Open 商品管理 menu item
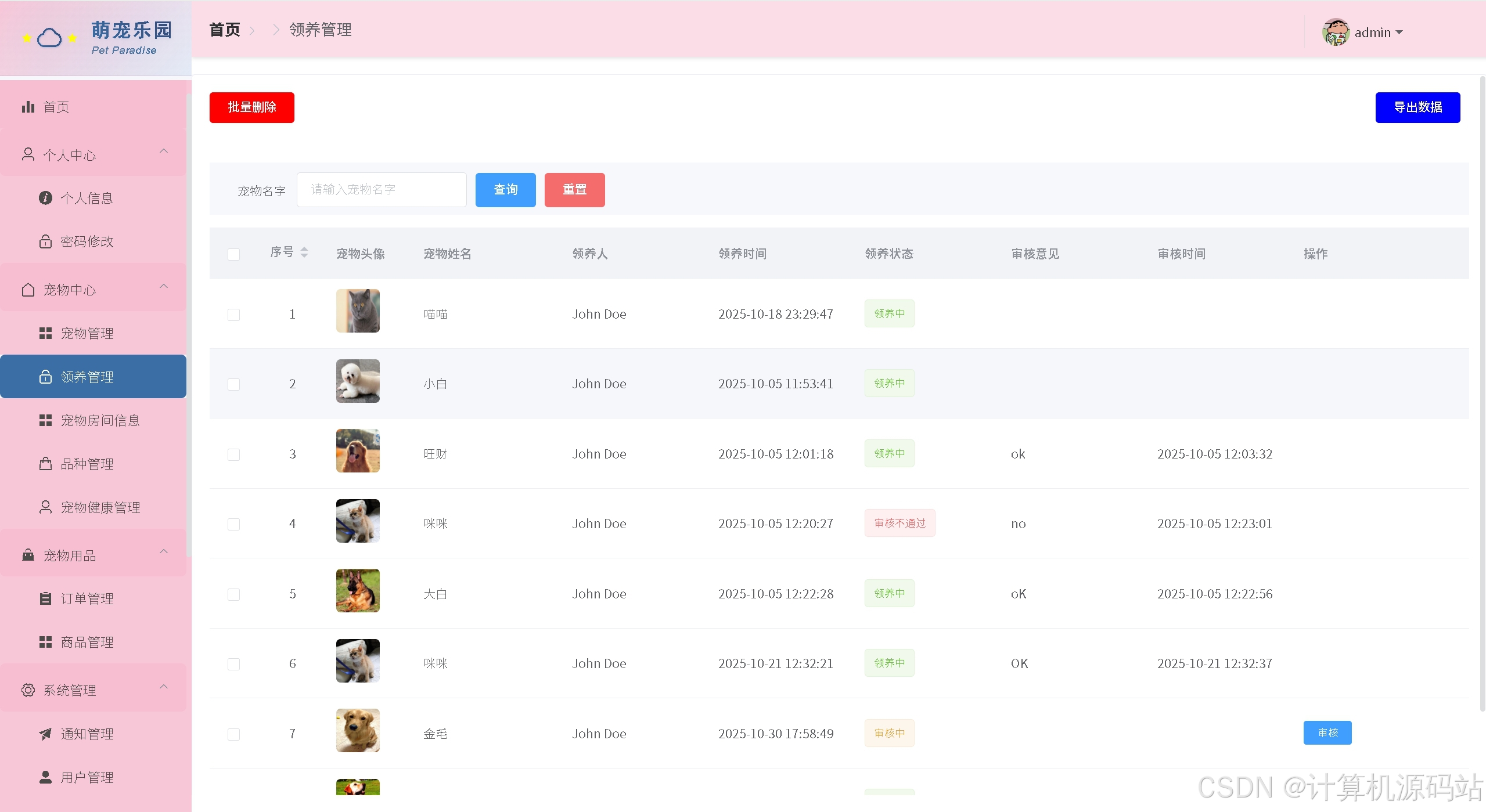 click(93, 642)
